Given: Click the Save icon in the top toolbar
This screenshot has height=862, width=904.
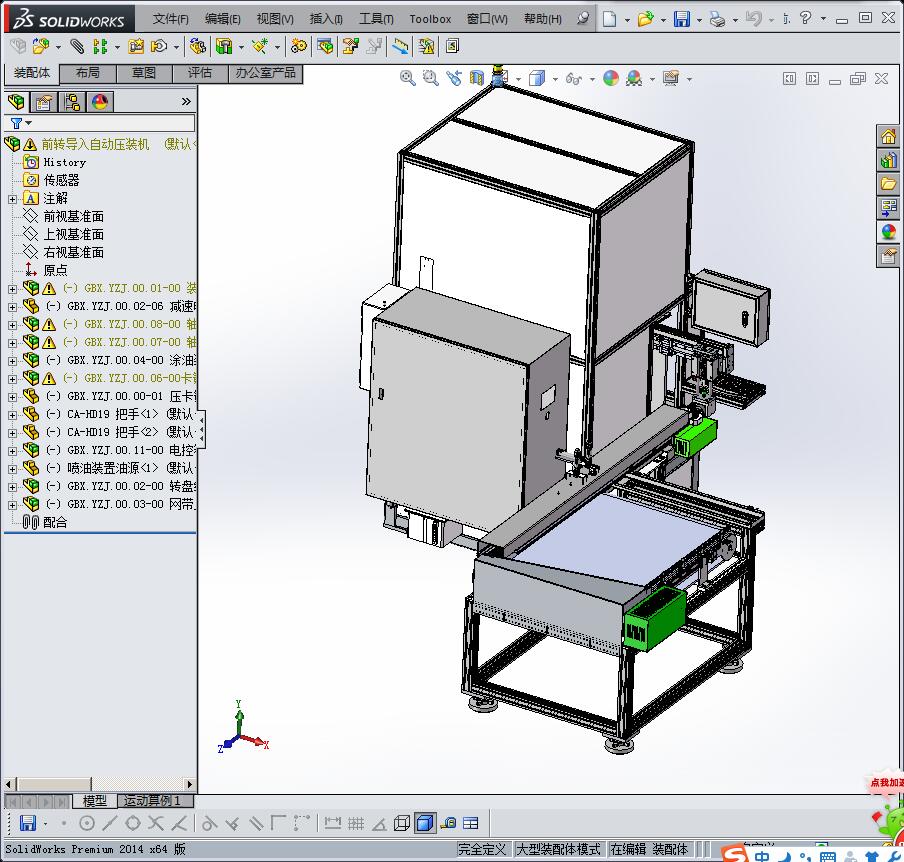Looking at the screenshot, I should coord(681,19).
